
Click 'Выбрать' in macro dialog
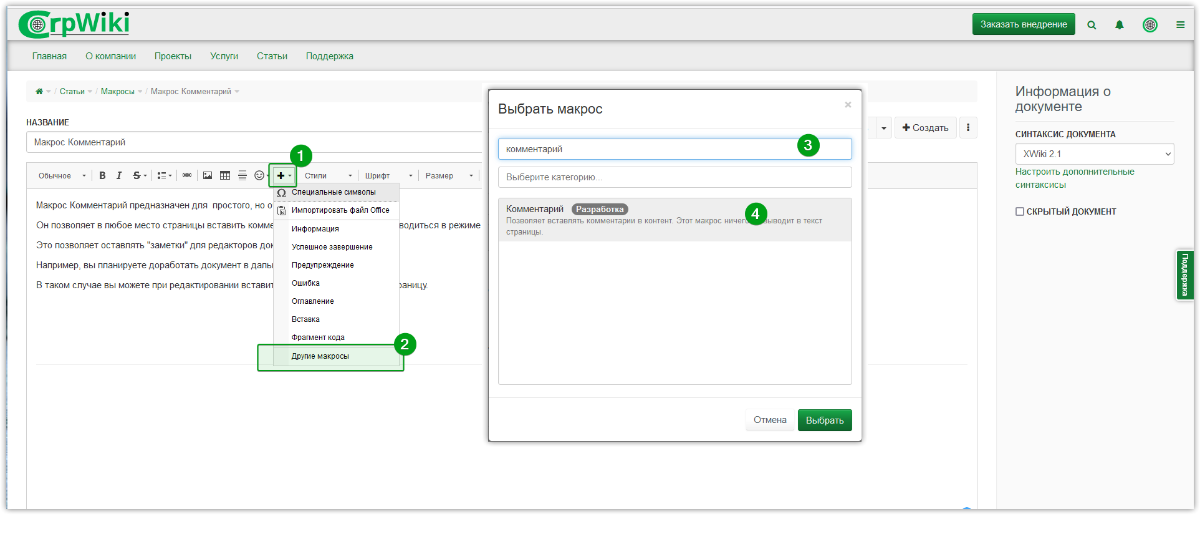coord(825,420)
